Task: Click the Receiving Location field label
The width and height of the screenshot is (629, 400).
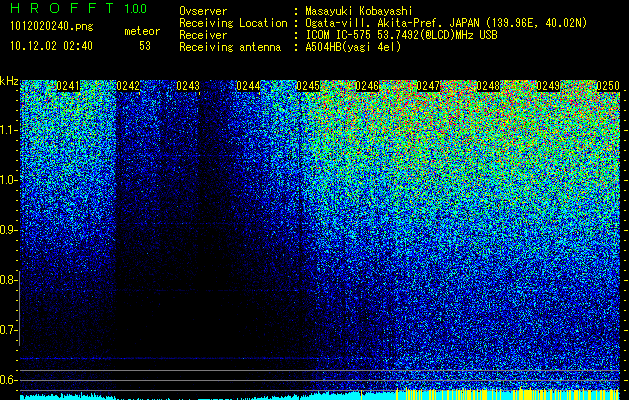Action: (233, 23)
